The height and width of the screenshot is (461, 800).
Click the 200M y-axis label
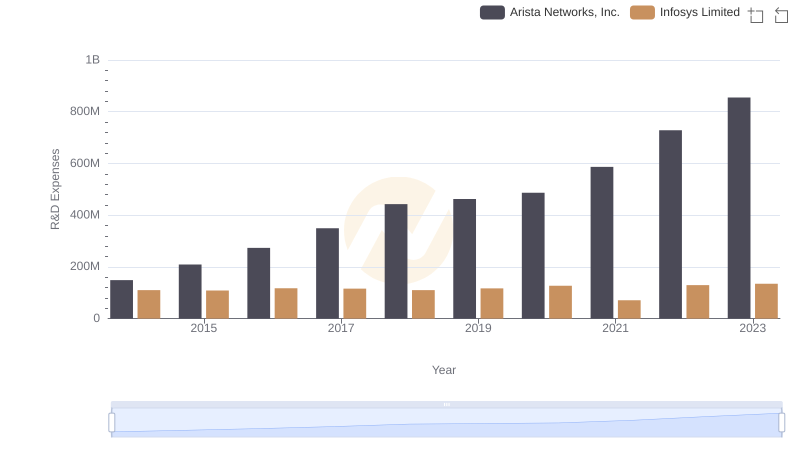(x=85, y=266)
